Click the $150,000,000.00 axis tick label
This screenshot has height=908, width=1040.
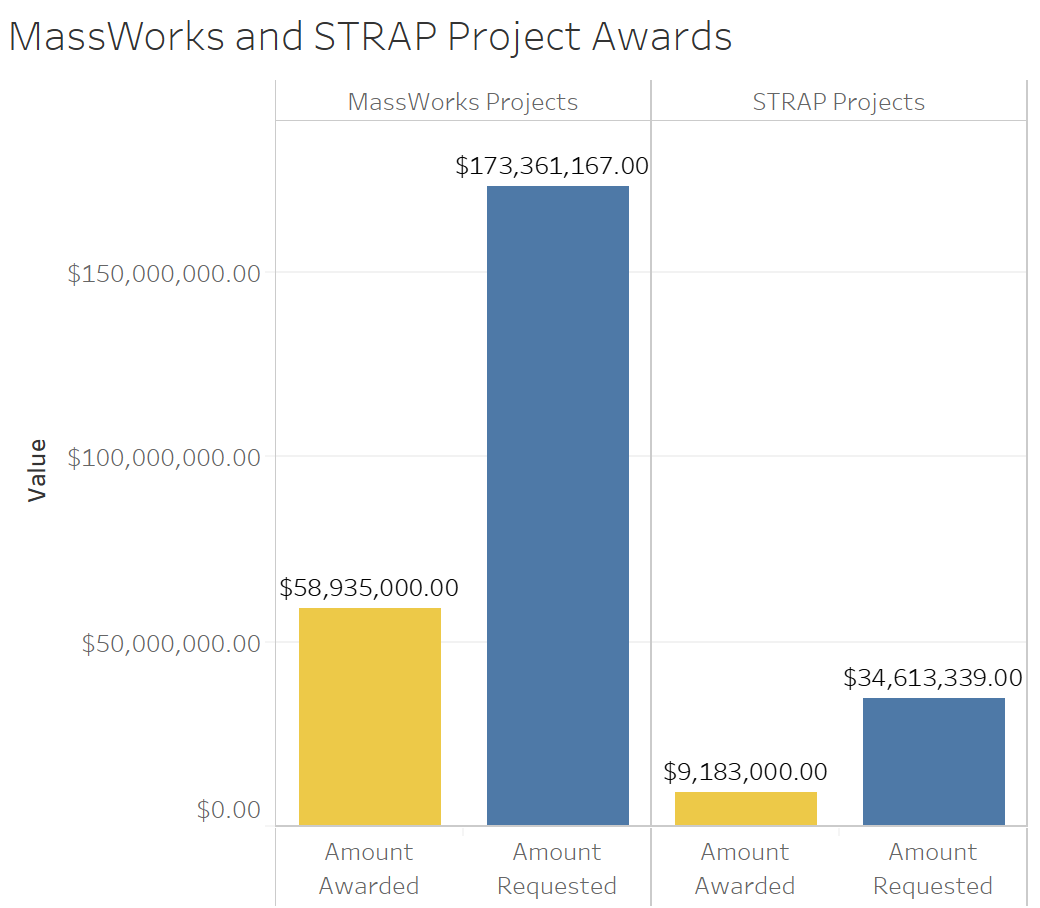pos(164,274)
